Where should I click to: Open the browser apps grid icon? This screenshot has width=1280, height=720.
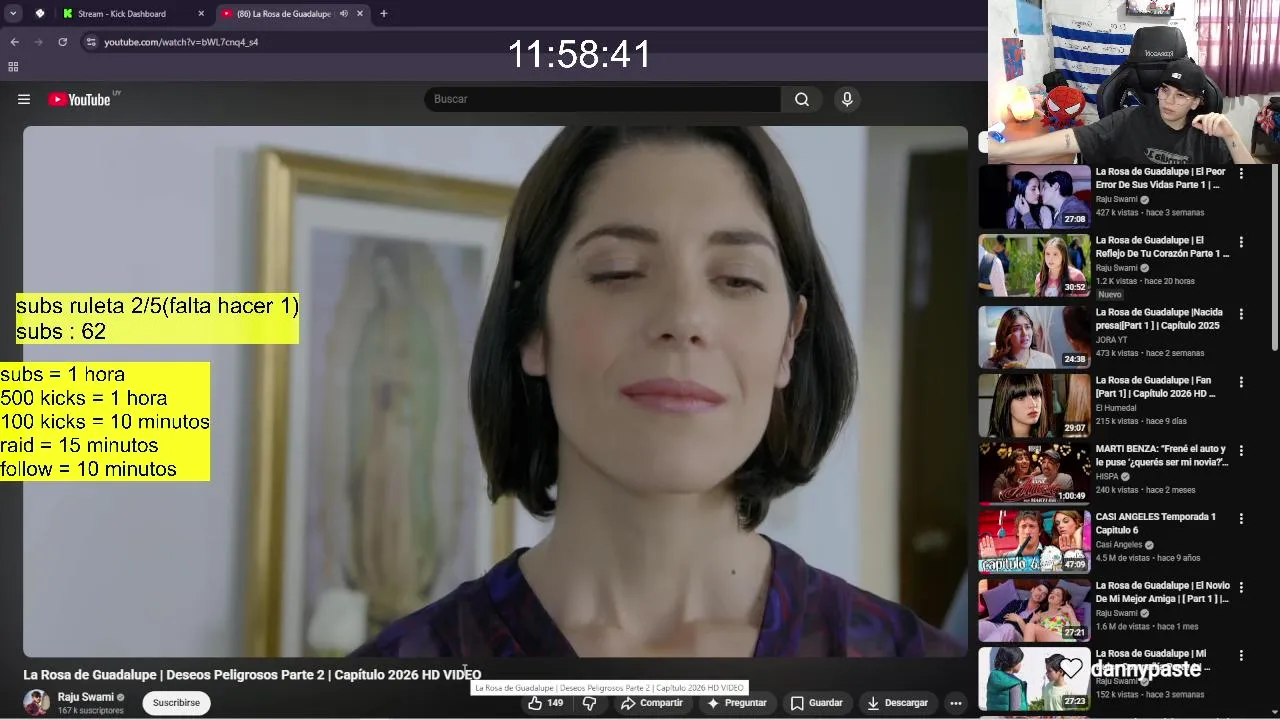point(13,67)
